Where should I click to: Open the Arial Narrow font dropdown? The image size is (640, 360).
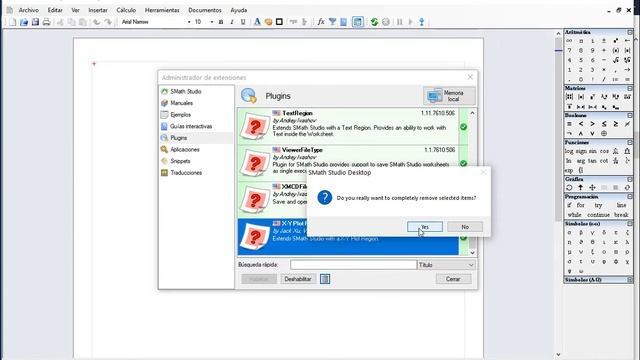coord(189,22)
